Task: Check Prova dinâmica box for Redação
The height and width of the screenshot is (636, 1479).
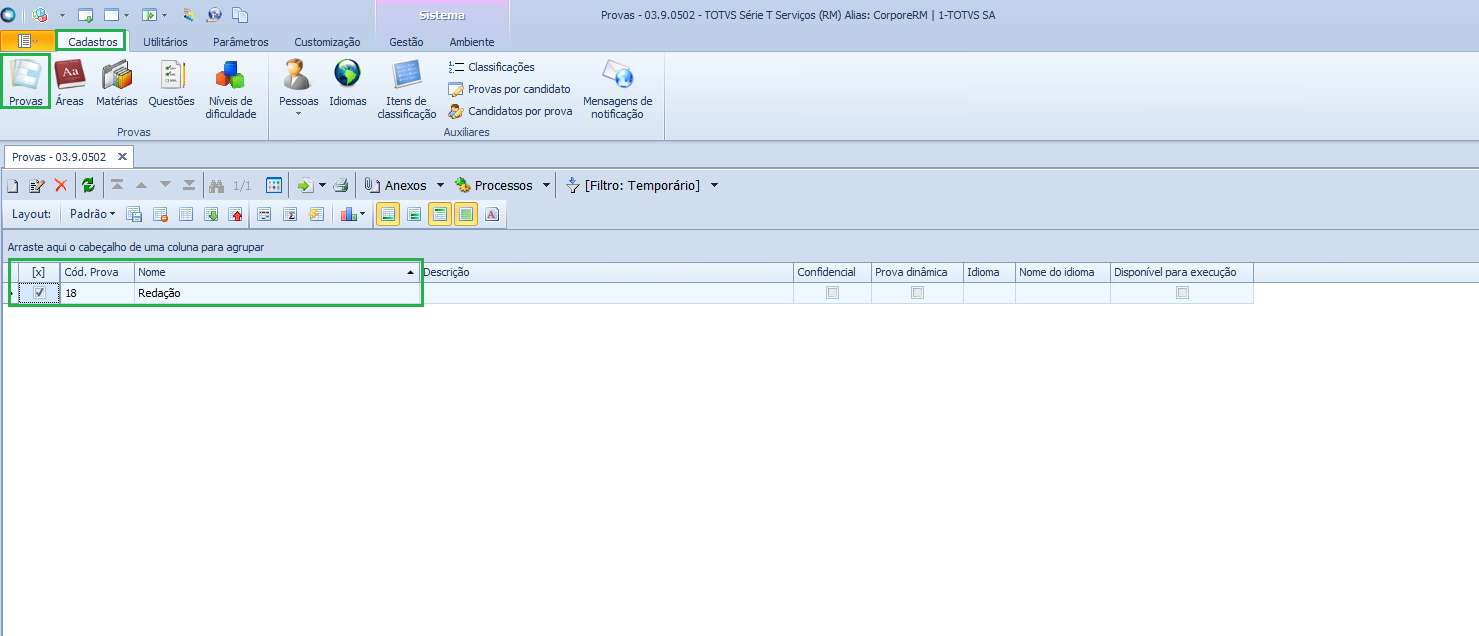Action: pyautogui.click(x=917, y=293)
